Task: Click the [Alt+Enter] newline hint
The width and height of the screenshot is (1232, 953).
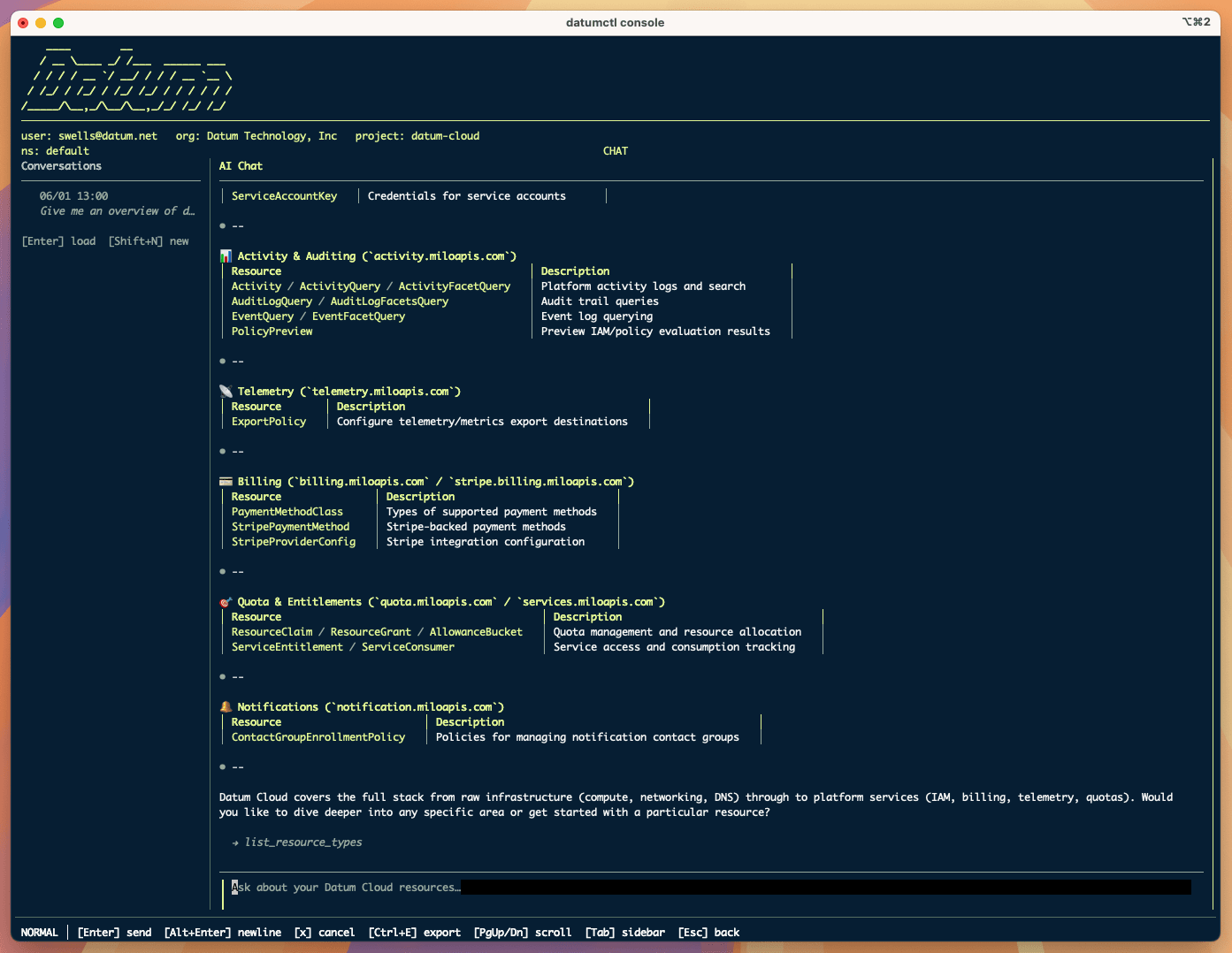Action: (x=223, y=933)
